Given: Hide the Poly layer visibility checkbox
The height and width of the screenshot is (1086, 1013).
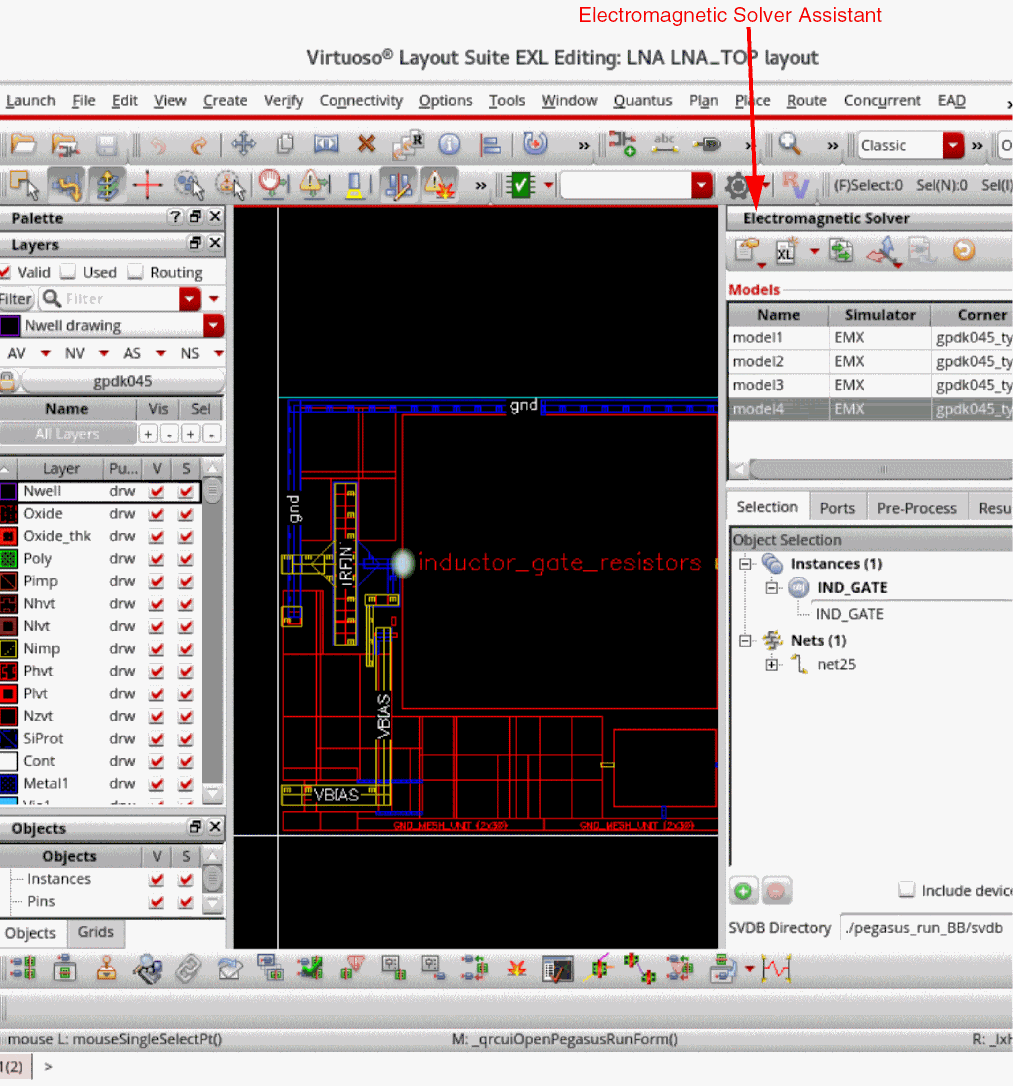Looking at the screenshot, I should click(156, 559).
